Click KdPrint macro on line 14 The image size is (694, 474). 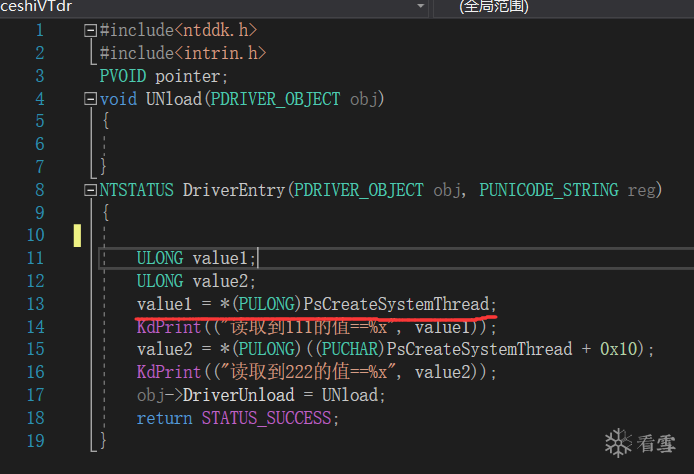tap(169, 327)
